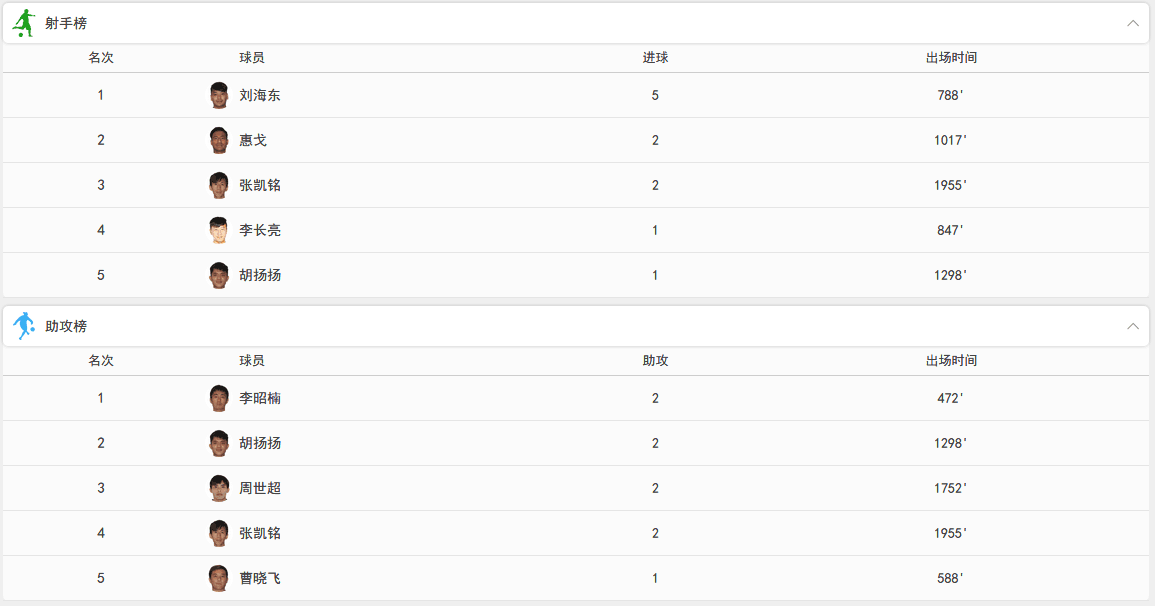1155x606 pixels.
Task: Open 胡扬扬 in the assists list
Action: [x=260, y=443]
